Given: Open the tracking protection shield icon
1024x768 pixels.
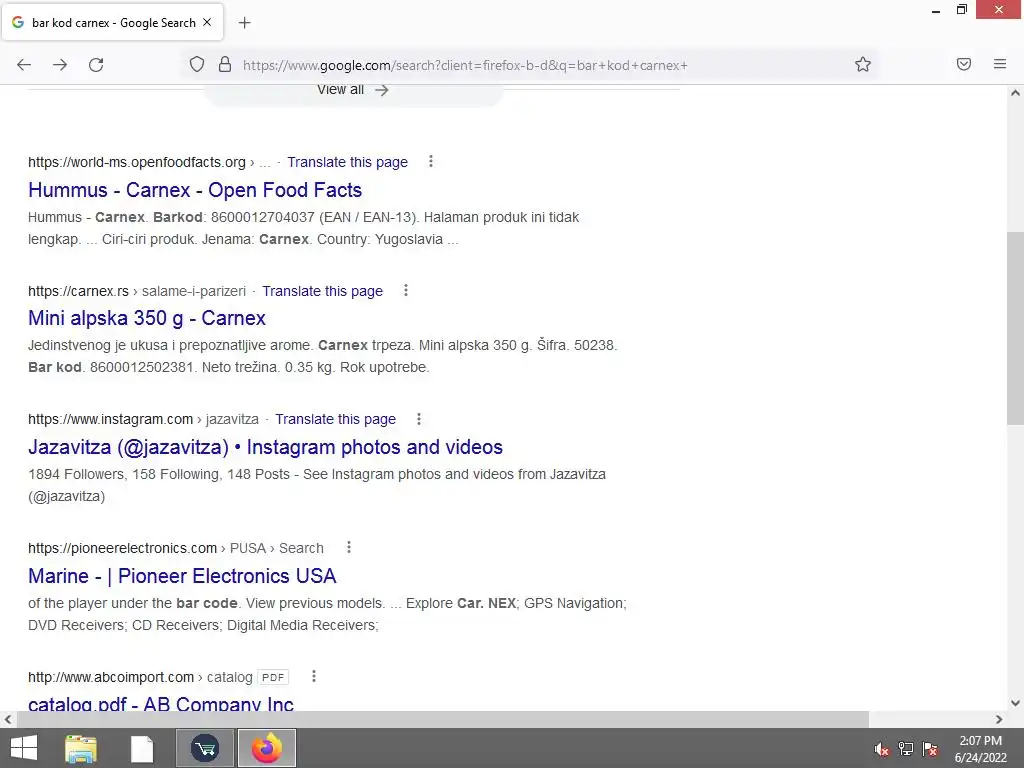Looking at the screenshot, I should click(197, 65).
